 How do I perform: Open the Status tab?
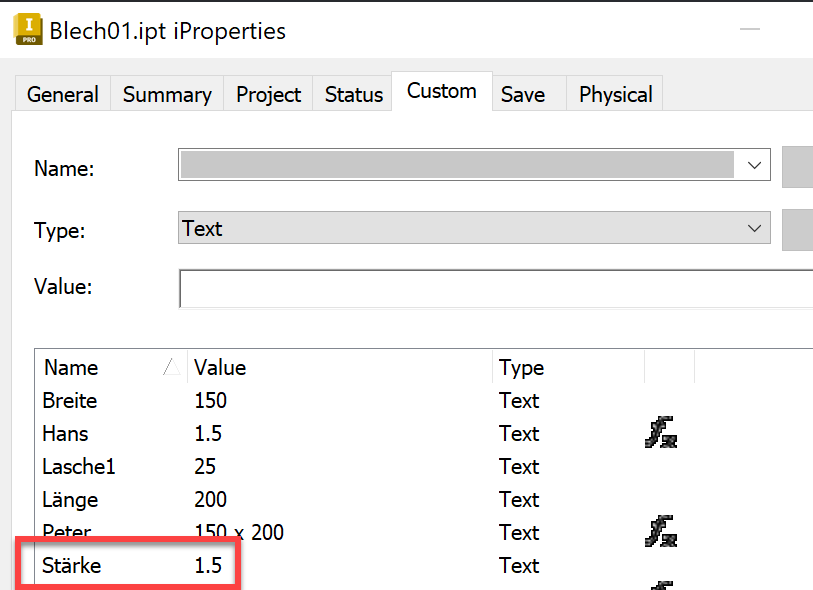[x=352, y=94]
